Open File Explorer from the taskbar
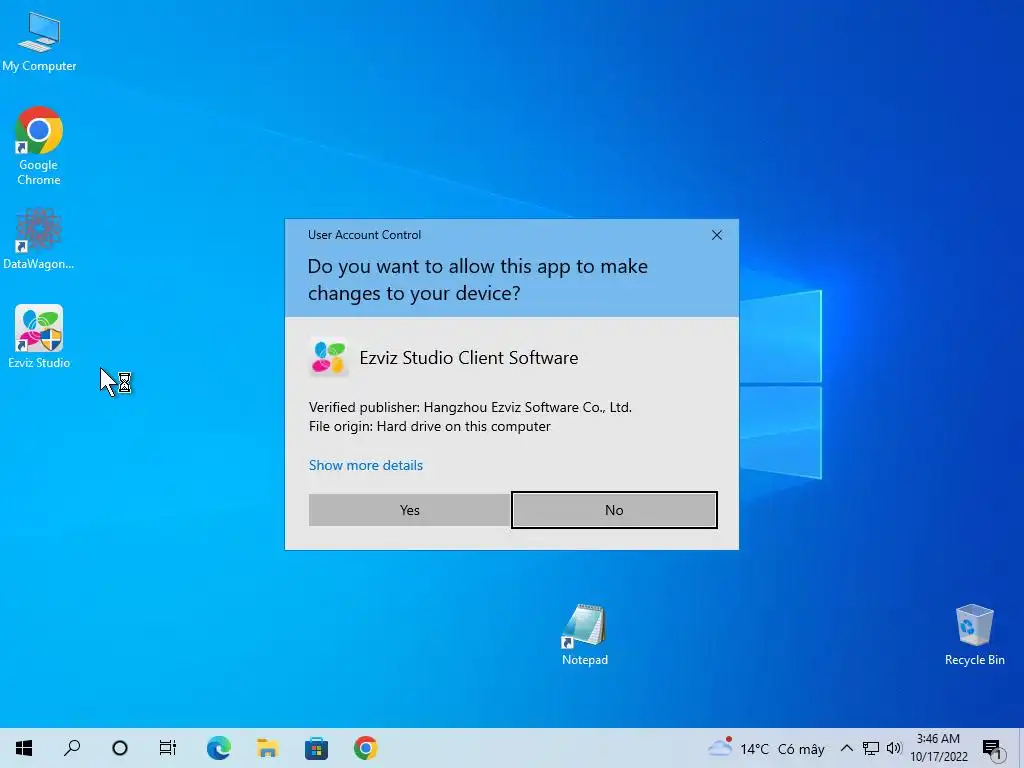 (x=267, y=748)
